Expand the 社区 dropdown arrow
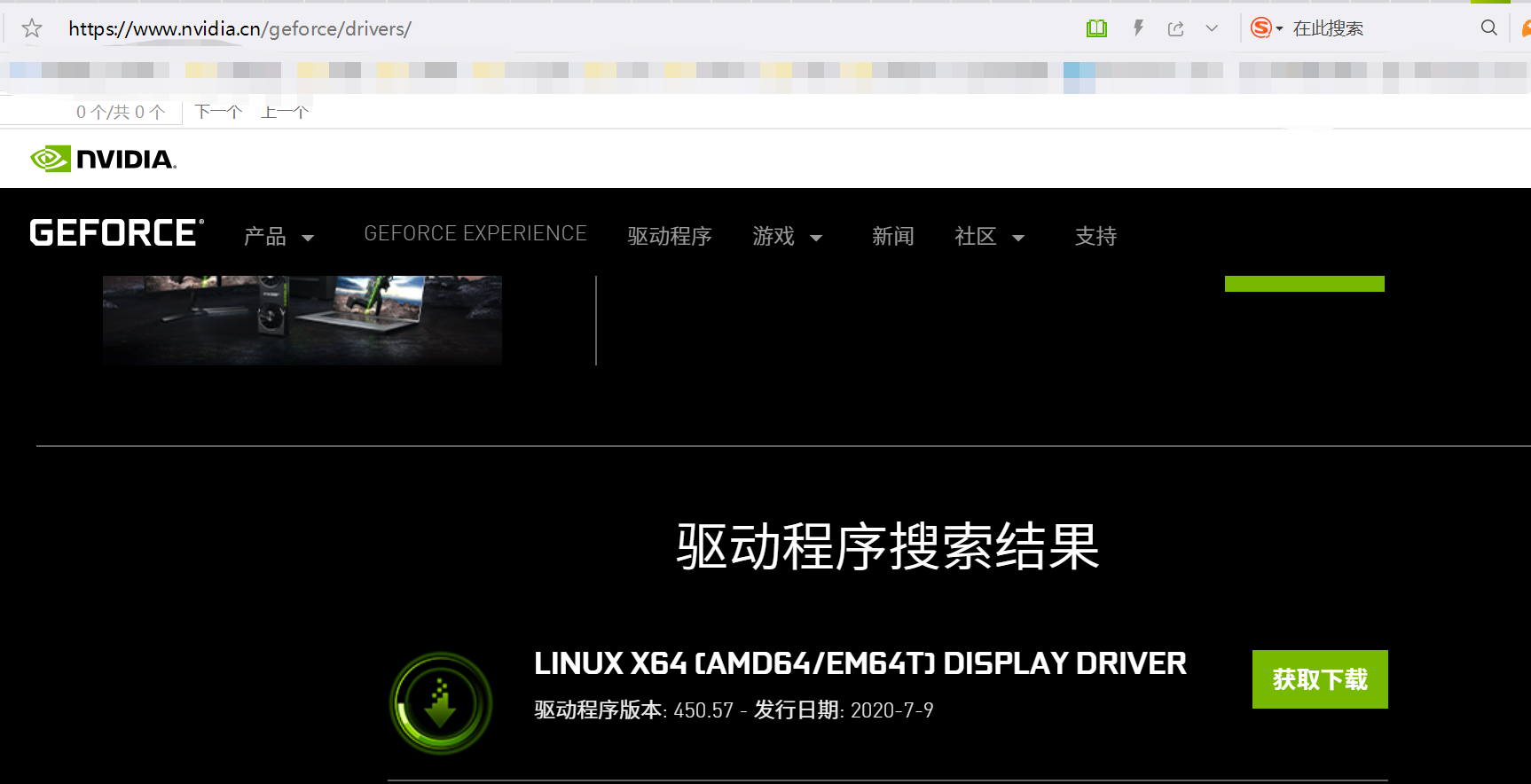The image size is (1531, 784). [1018, 238]
